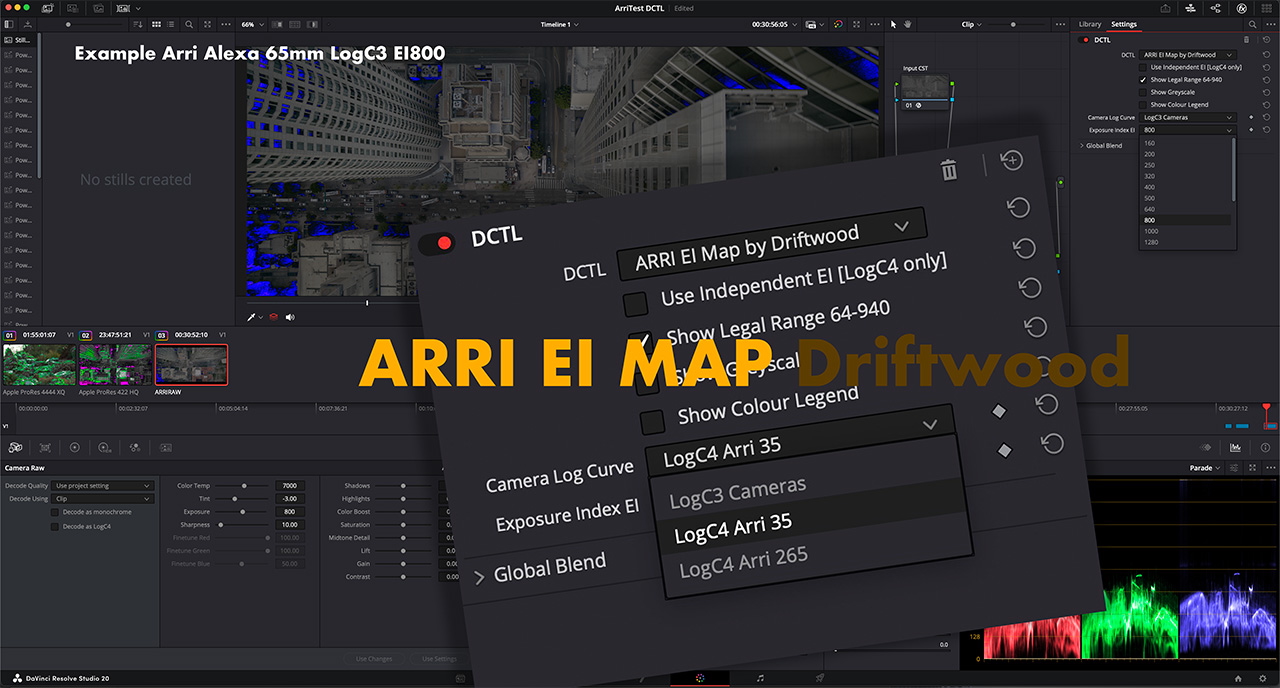The image size is (1280, 688).
Task: Toggle the small DCTL enable switch
Action: tap(1085, 40)
